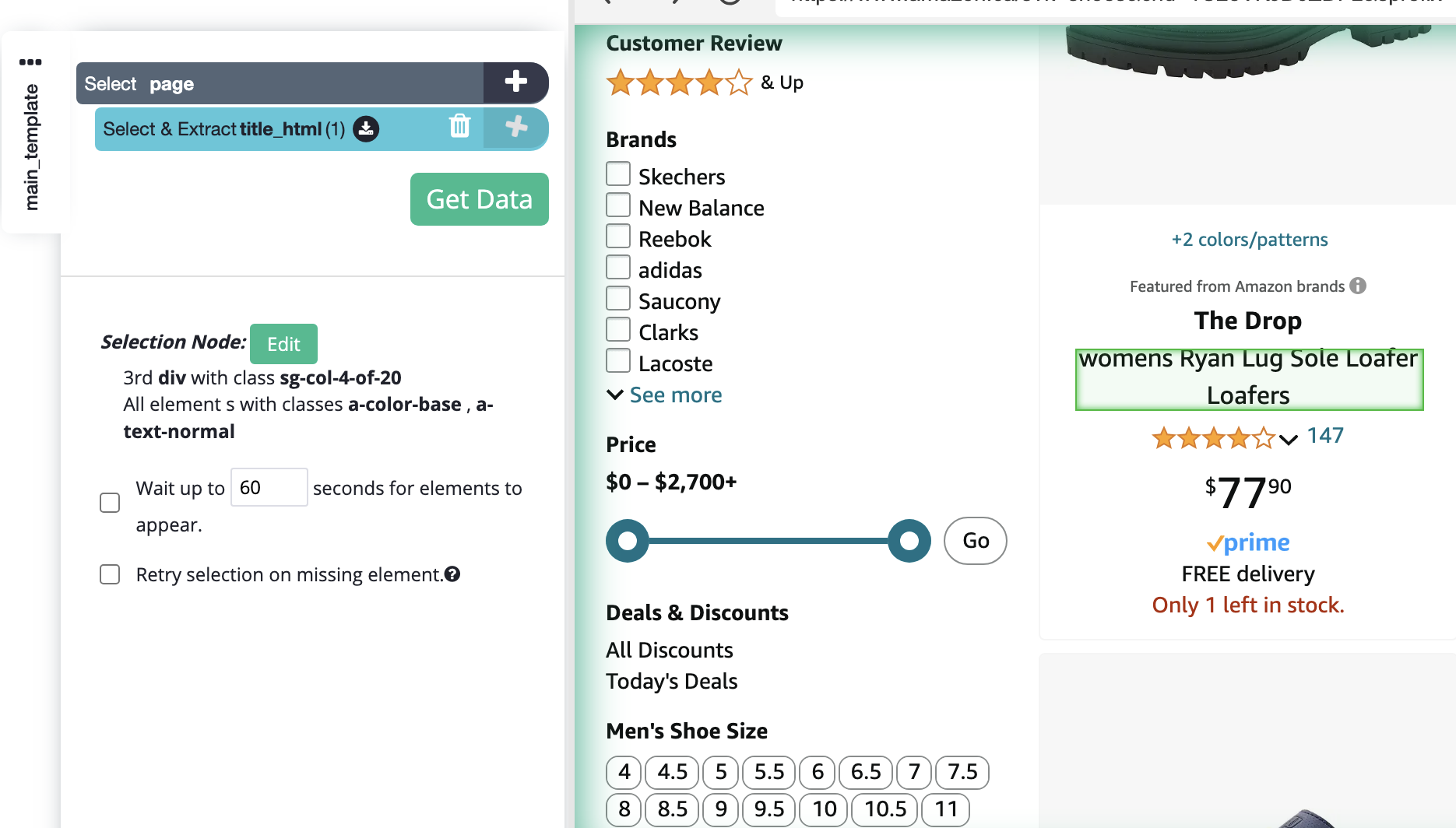This screenshot has width=1456, height=828.
Task: Select men's shoe size 7.5
Action: [962, 772]
